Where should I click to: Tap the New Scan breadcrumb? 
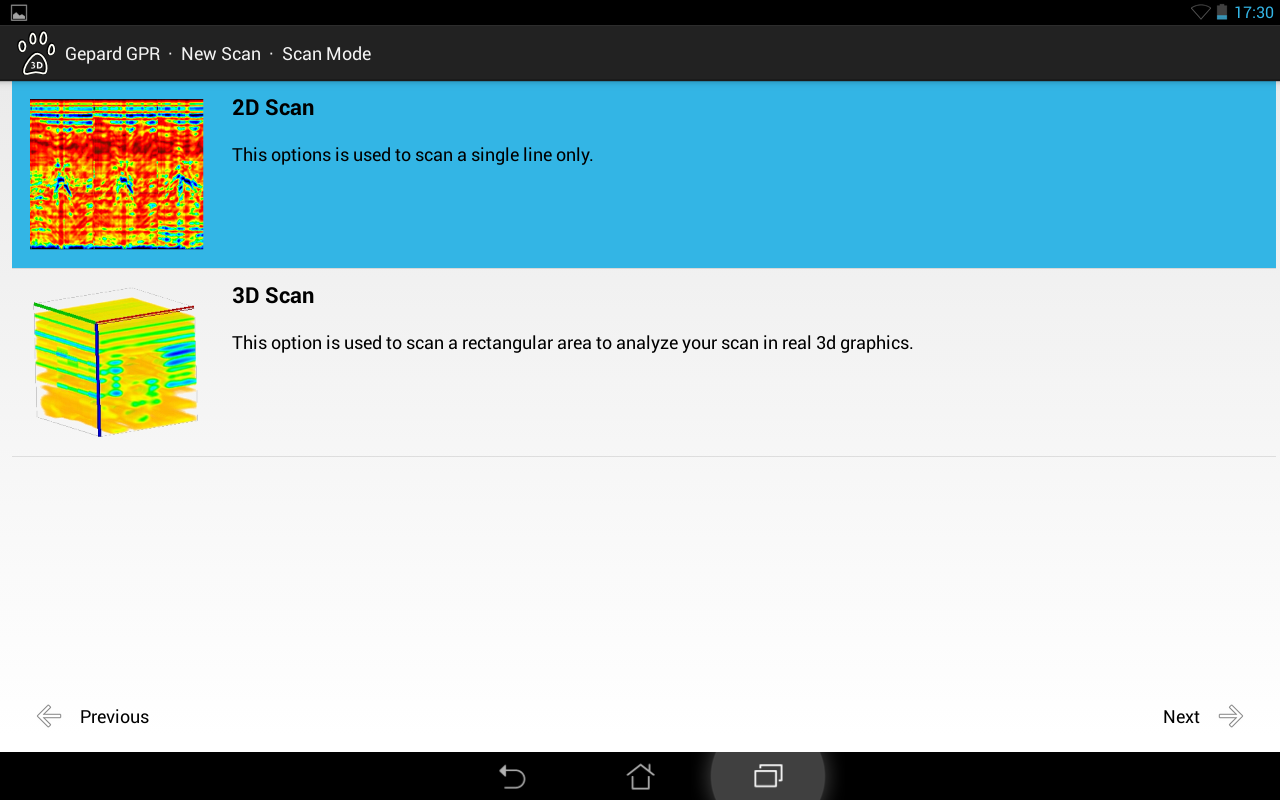tap(221, 54)
